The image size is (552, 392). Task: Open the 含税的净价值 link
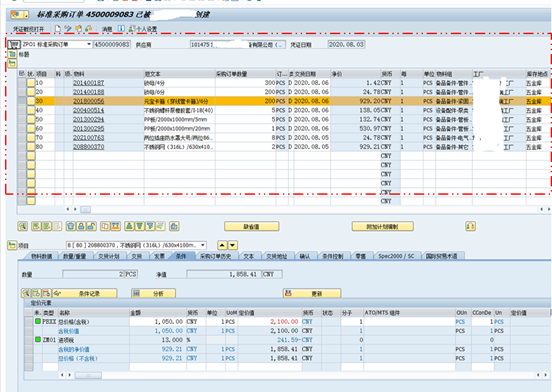tap(74, 349)
